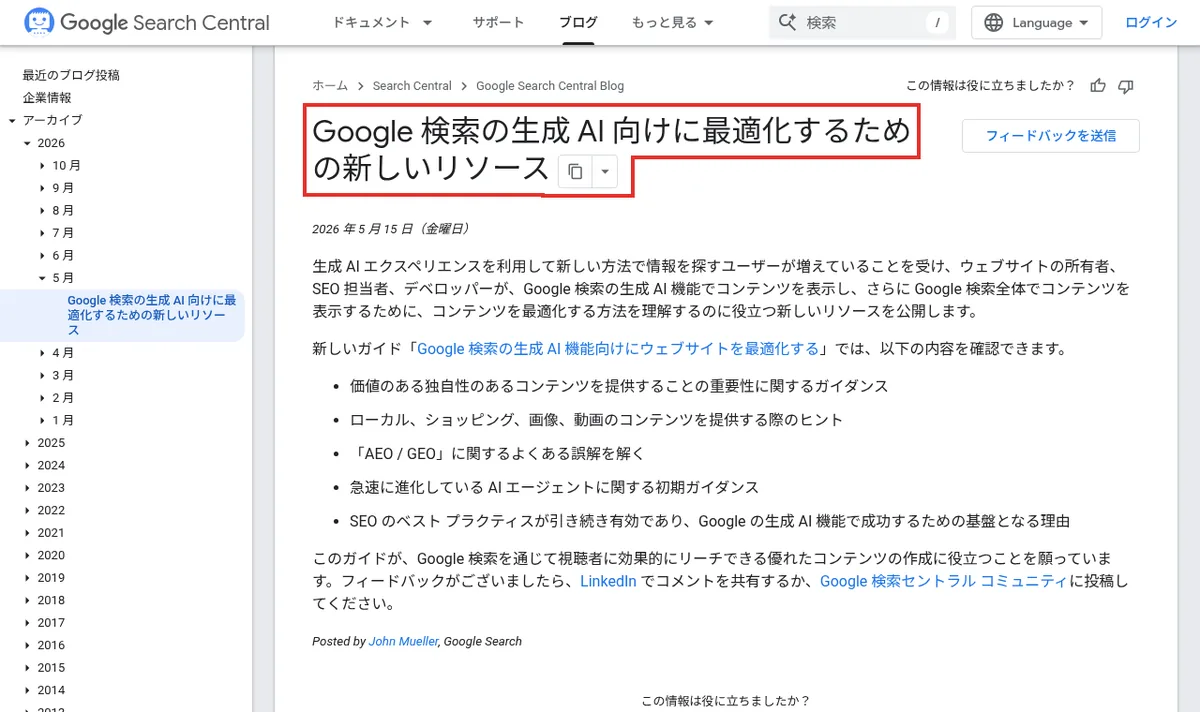Open the dropdown arrow beside copy icon
1200x712 pixels.
pos(604,172)
